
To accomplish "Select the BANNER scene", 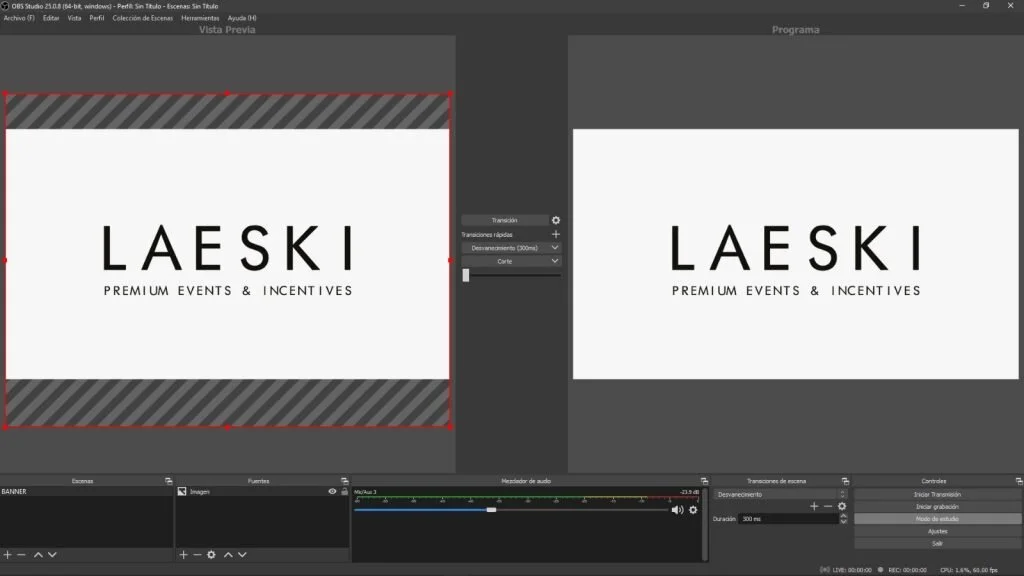I will pyautogui.click(x=86, y=491).
